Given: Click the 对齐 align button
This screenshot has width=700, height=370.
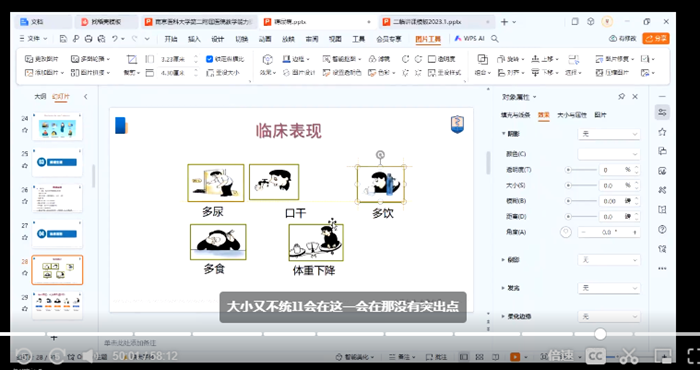Looking at the screenshot, I should (x=510, y=73).
